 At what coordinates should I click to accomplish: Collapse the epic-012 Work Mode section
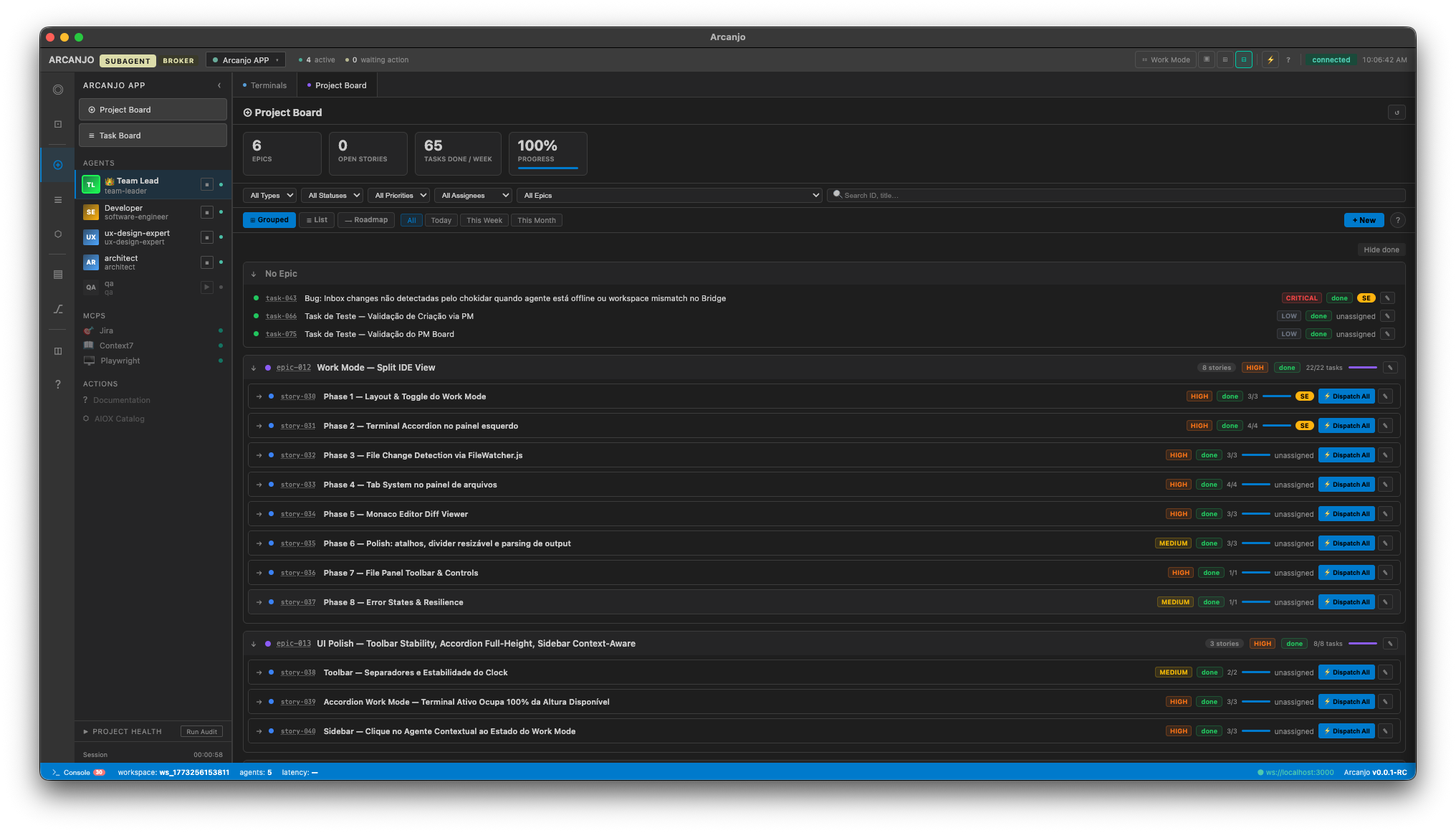(x=254, y=367)
